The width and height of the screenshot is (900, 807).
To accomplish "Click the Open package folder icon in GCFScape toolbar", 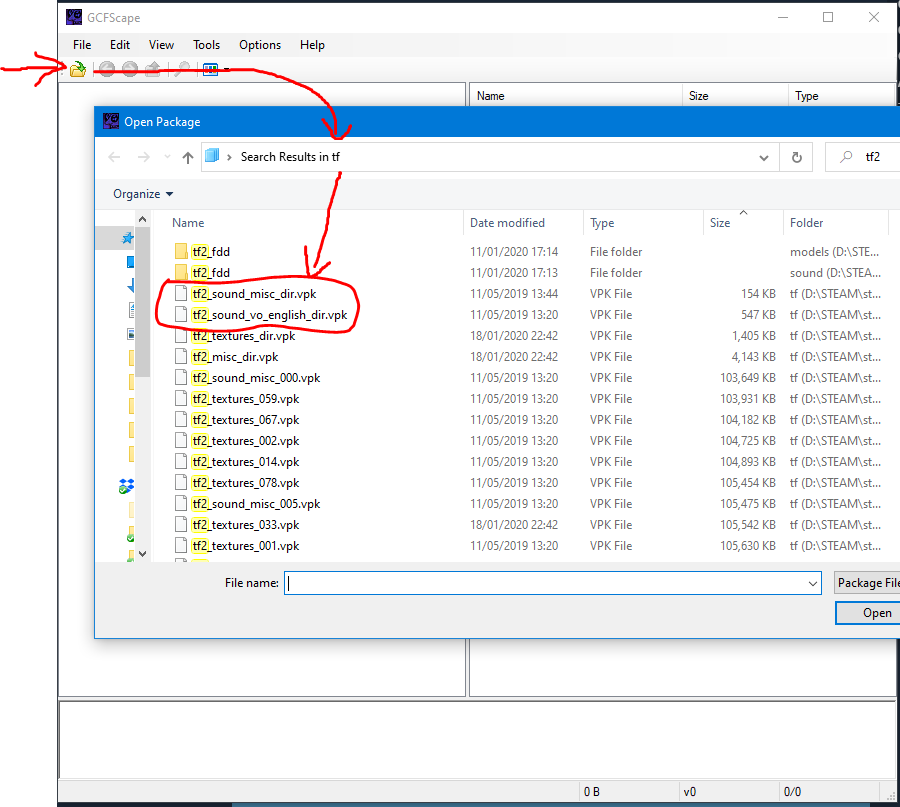I will pyautogui.click(x=77, y=69).
